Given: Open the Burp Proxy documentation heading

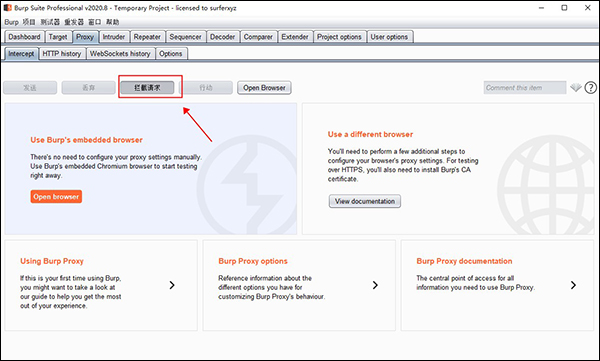Looking at the screenshot, I should click(x=464, y=261).
